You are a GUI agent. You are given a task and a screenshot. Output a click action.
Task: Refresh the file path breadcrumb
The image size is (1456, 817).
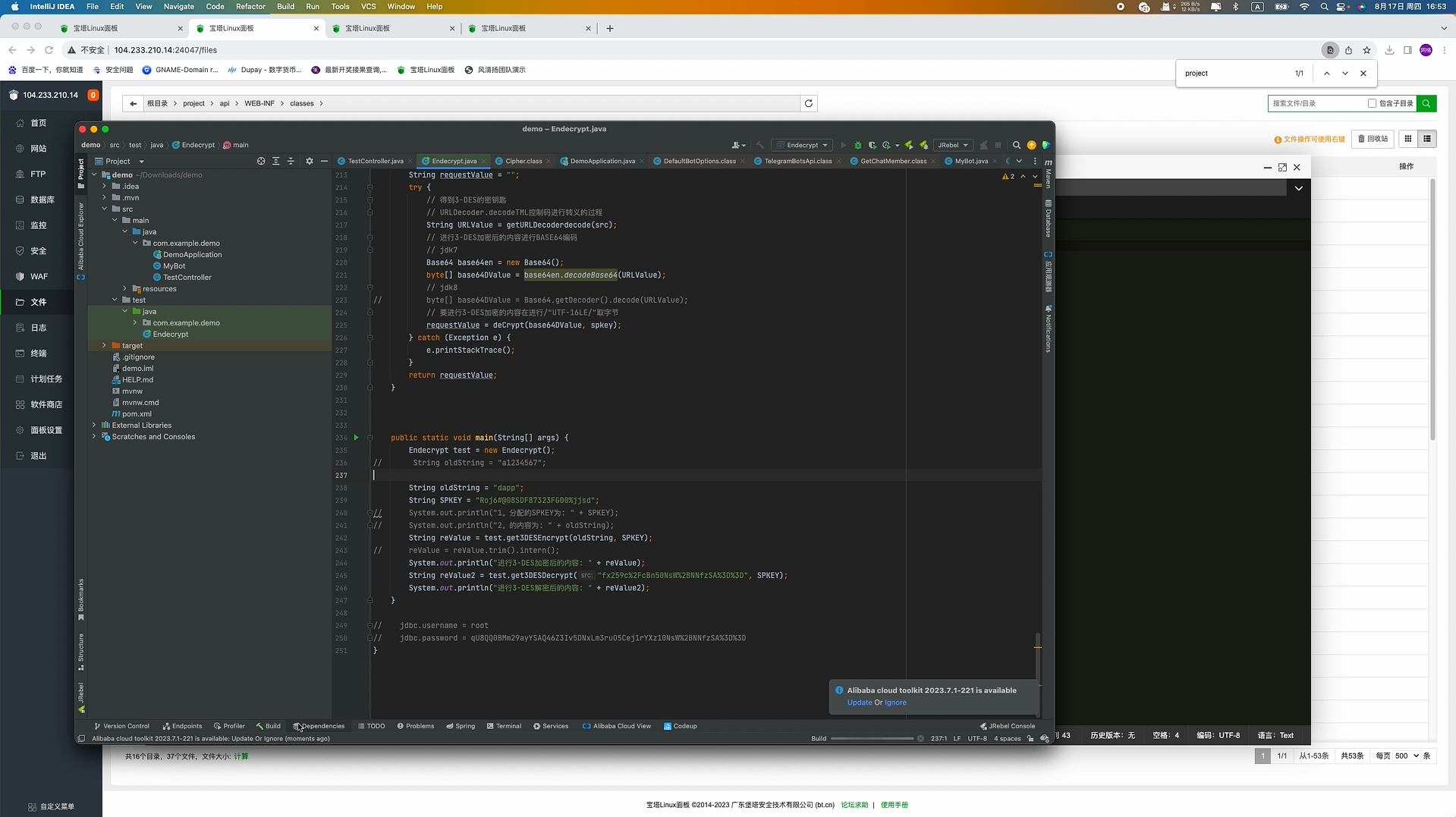pos(809,104)
